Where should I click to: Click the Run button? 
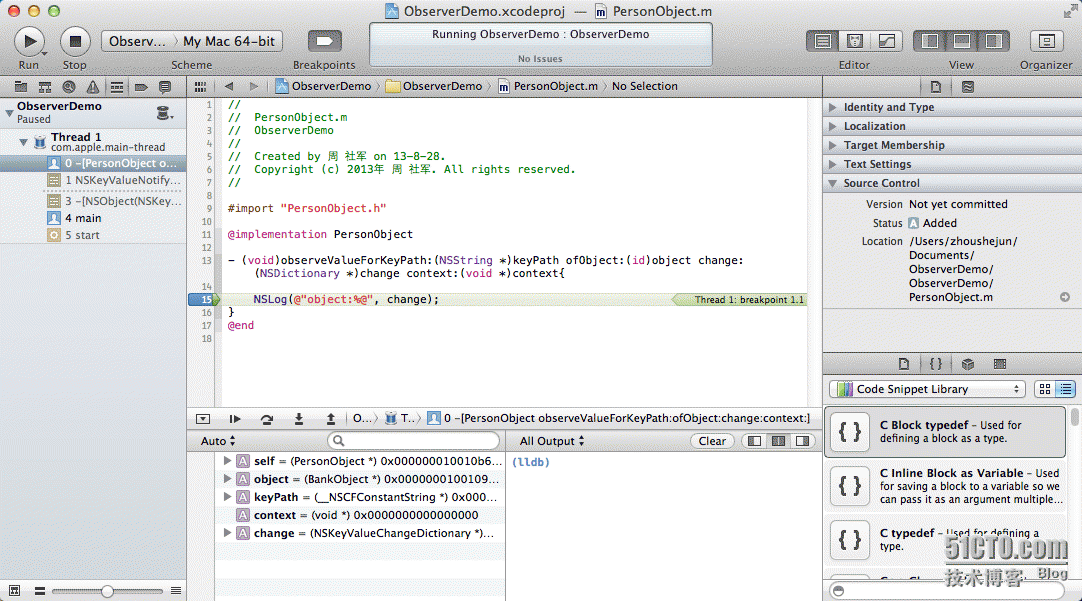click(29, 41)
